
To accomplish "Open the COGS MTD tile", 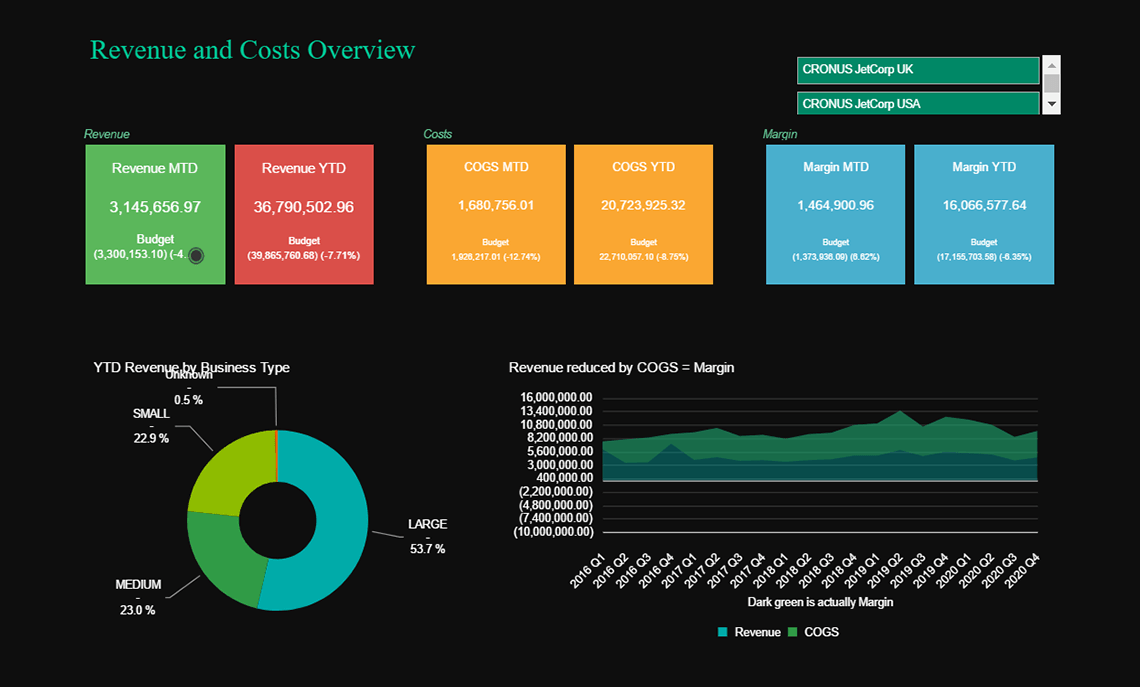I will (x=496, y=214).
